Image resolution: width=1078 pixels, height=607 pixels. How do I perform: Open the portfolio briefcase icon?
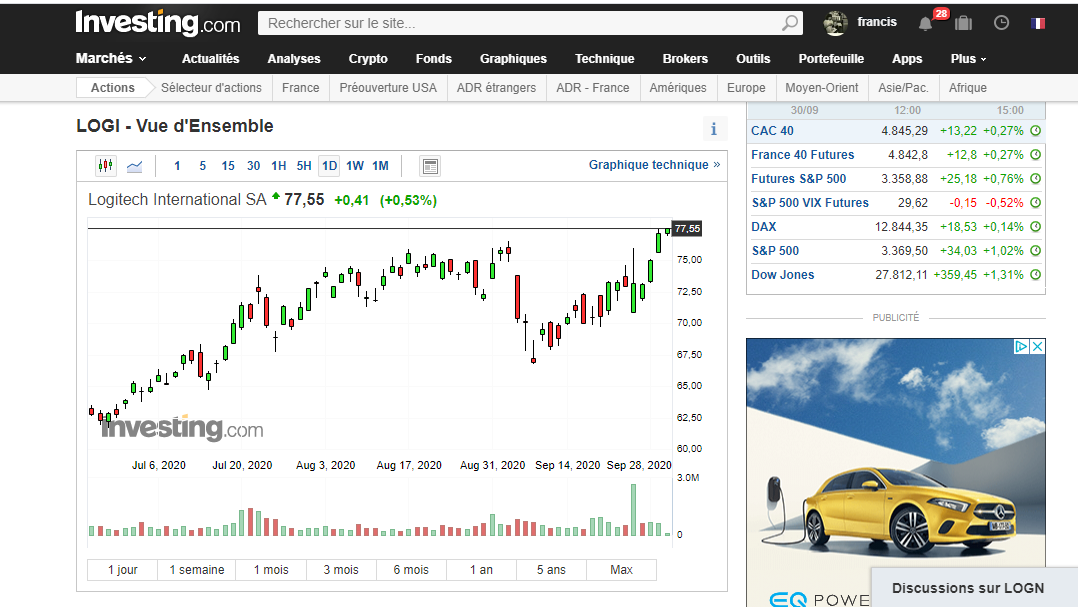pos(963,23)
